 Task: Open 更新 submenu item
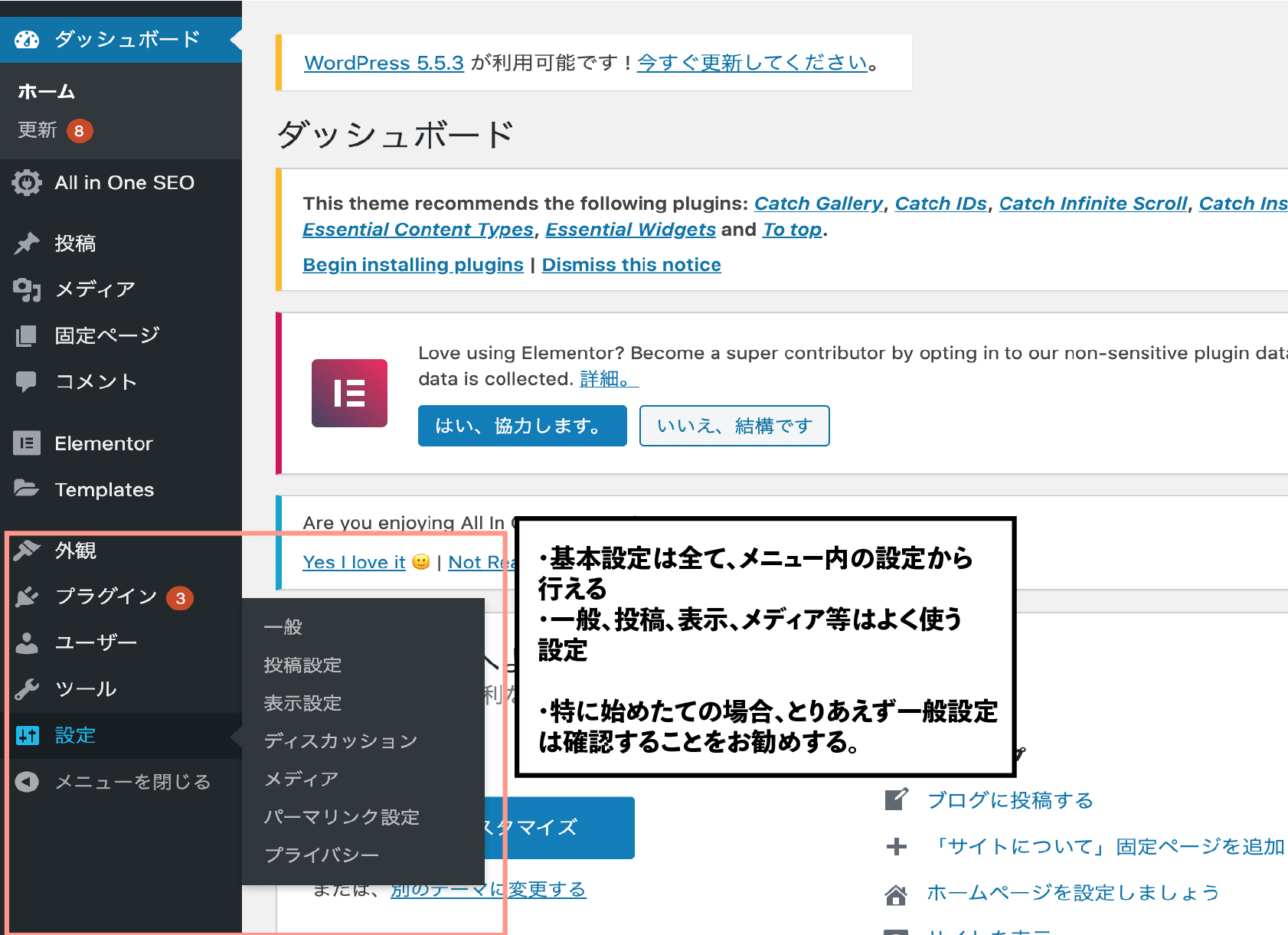38,130
